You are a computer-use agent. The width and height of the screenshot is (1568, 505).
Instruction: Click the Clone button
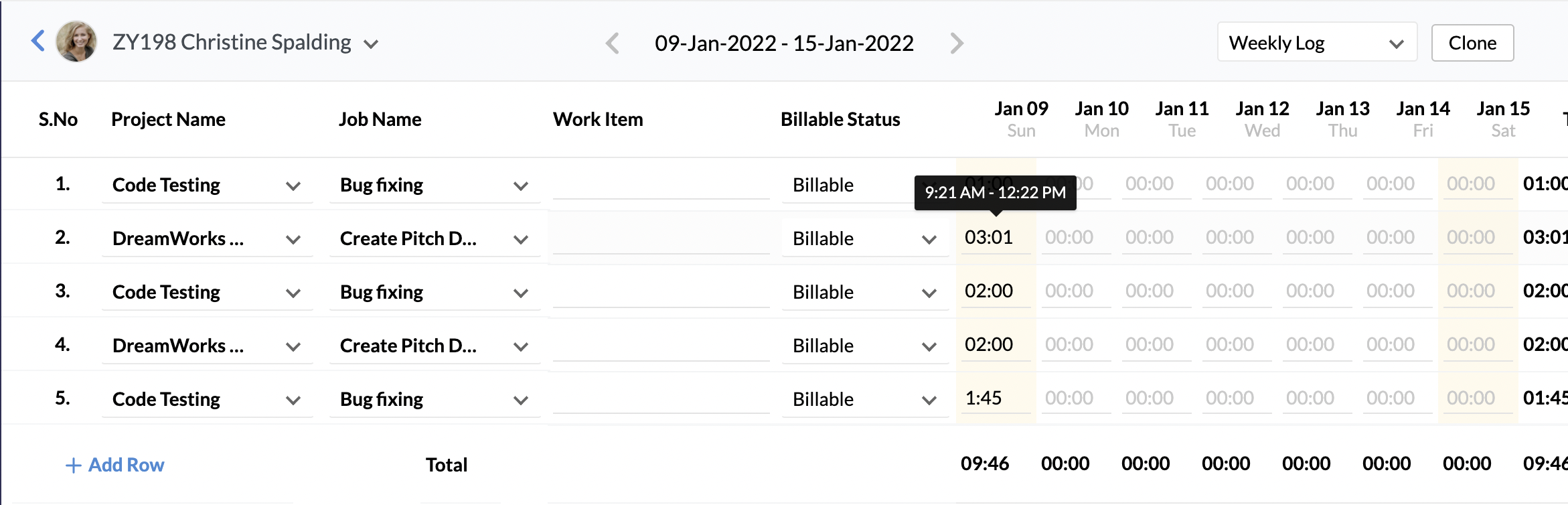click(x=1472, y=43)
